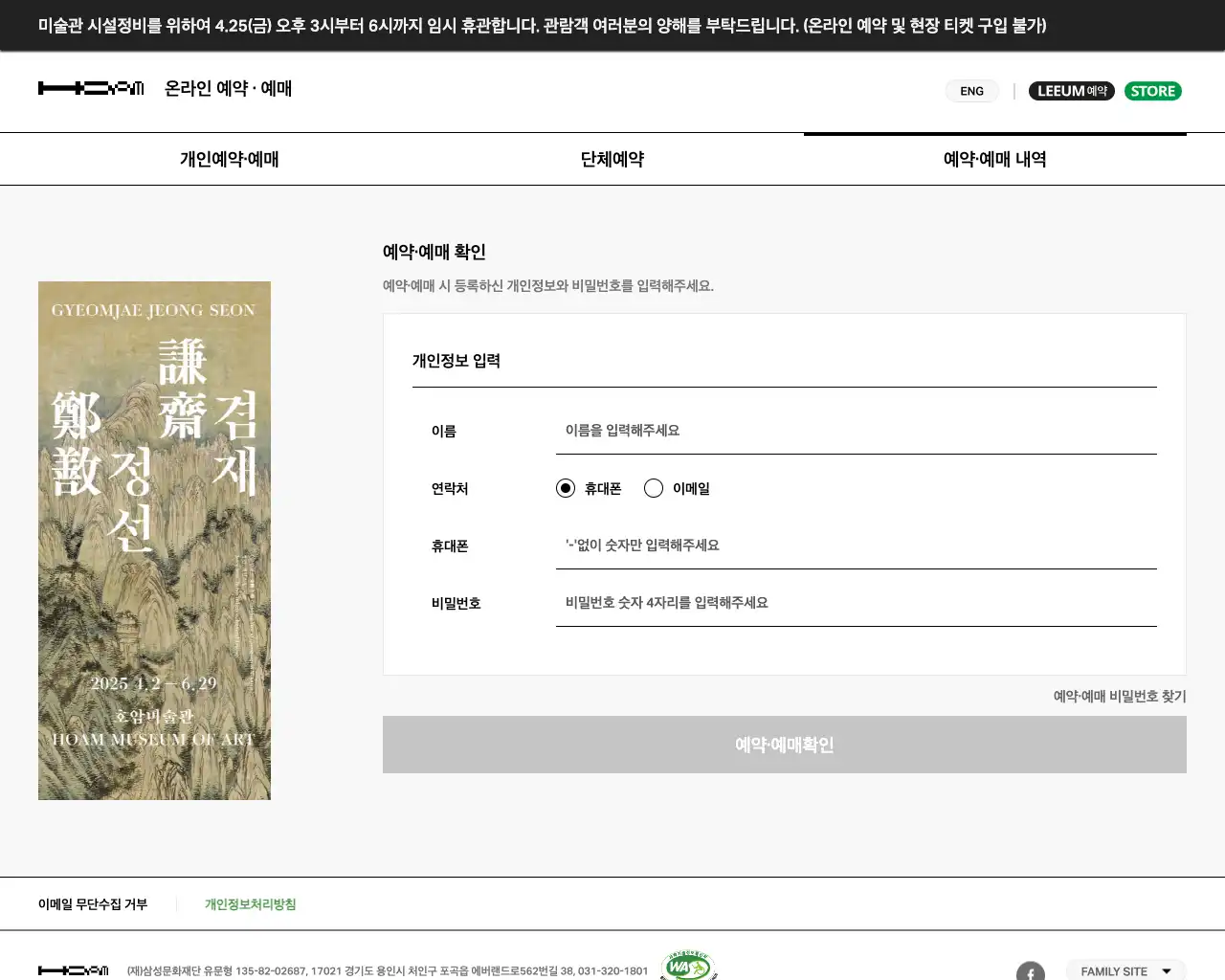The image size is (1225, 980).
Task: Open the Gyeomjae Jeong Seon exhibition poster
Action: click(154, 541)
